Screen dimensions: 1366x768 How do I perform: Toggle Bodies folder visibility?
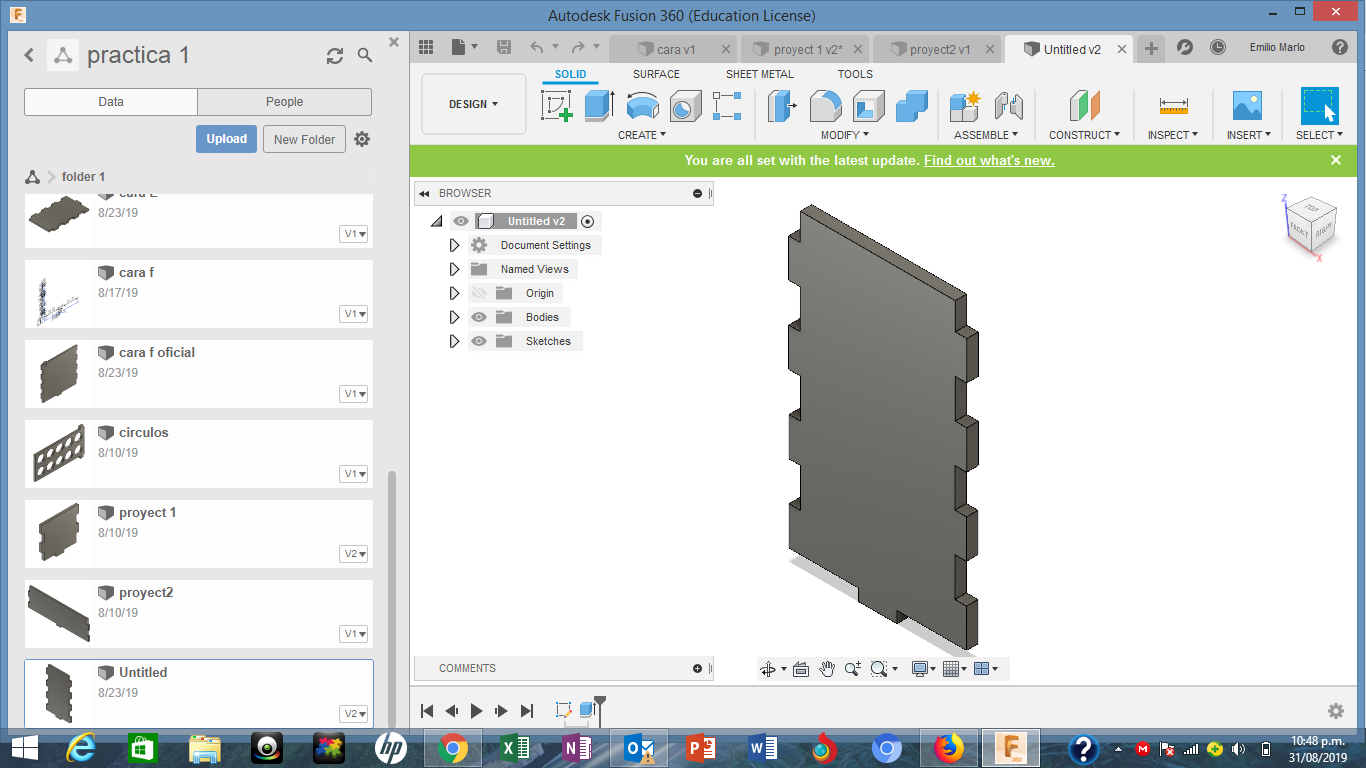click(x=478, y=317)
